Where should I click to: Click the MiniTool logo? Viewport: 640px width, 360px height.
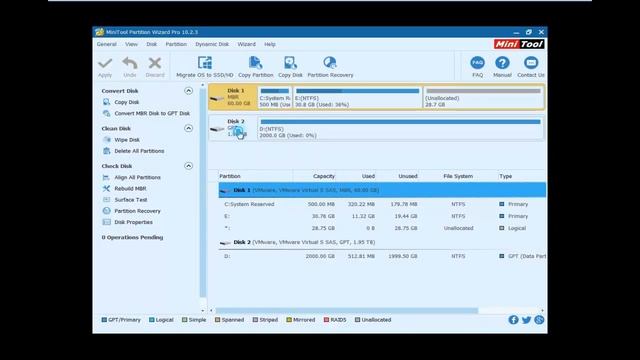(519, 44)
